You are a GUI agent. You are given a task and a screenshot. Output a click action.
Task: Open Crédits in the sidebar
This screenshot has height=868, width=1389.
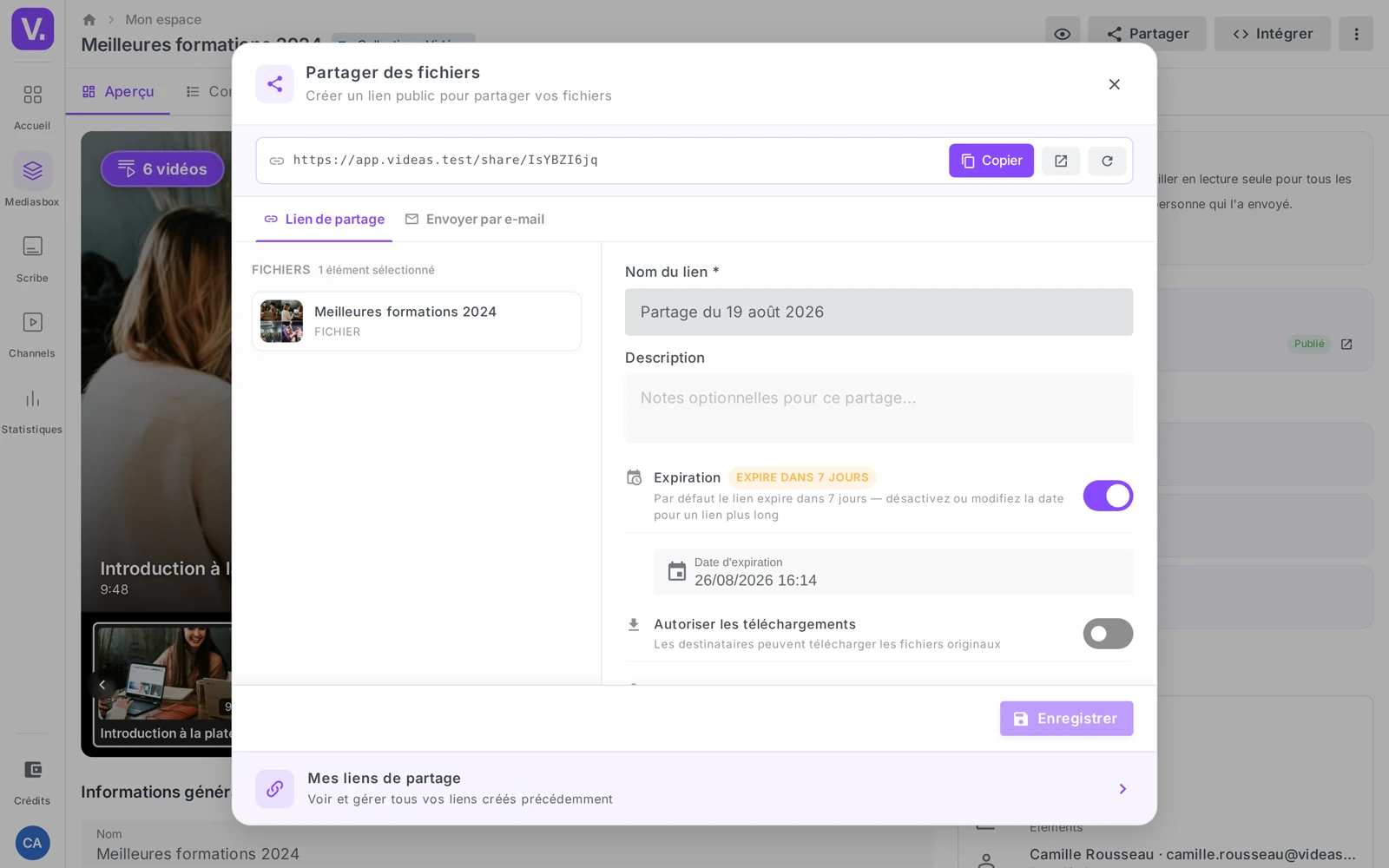32,780
